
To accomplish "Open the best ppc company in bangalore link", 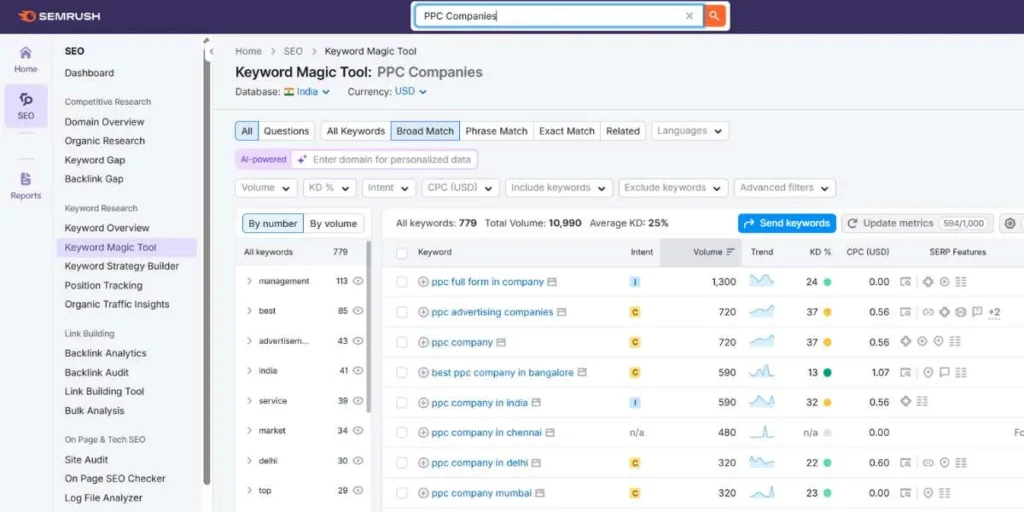I will 502,372.
